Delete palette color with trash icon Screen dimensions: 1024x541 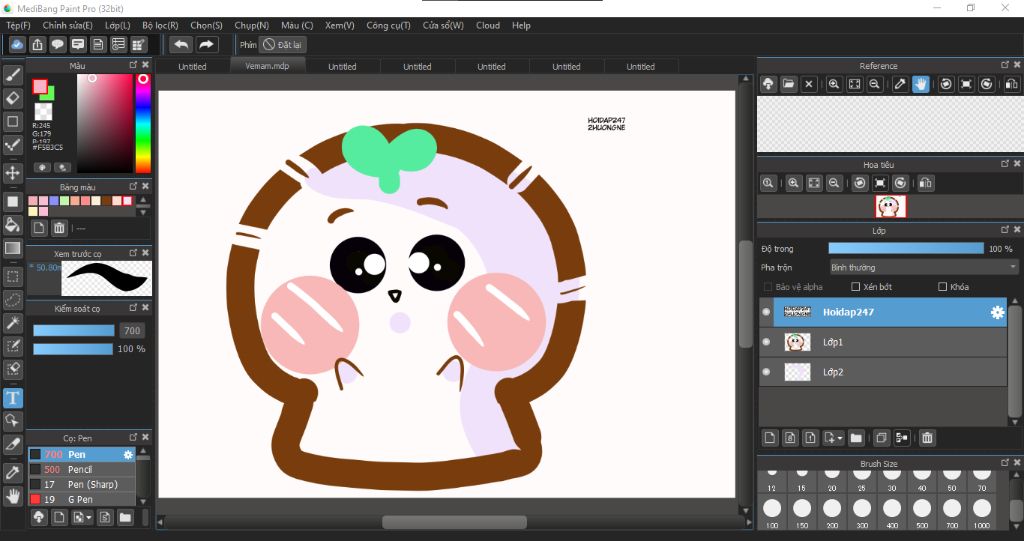59,228
